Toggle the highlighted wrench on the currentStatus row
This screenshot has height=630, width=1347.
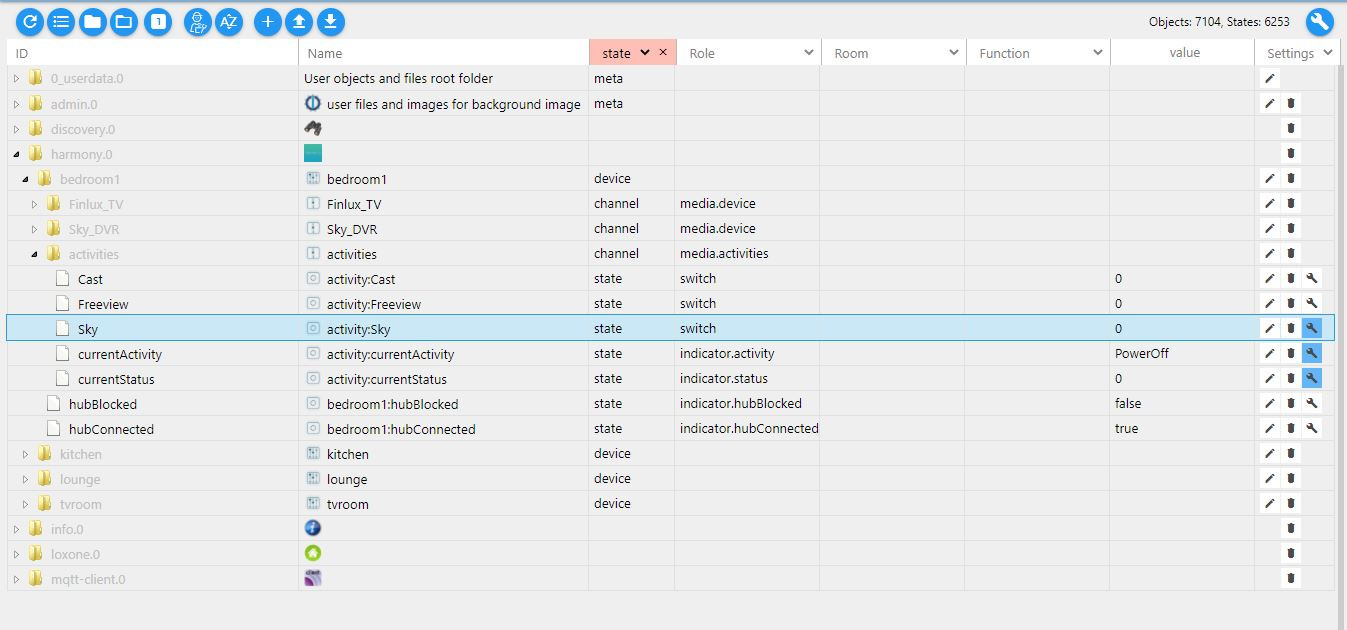(1312, 378)
